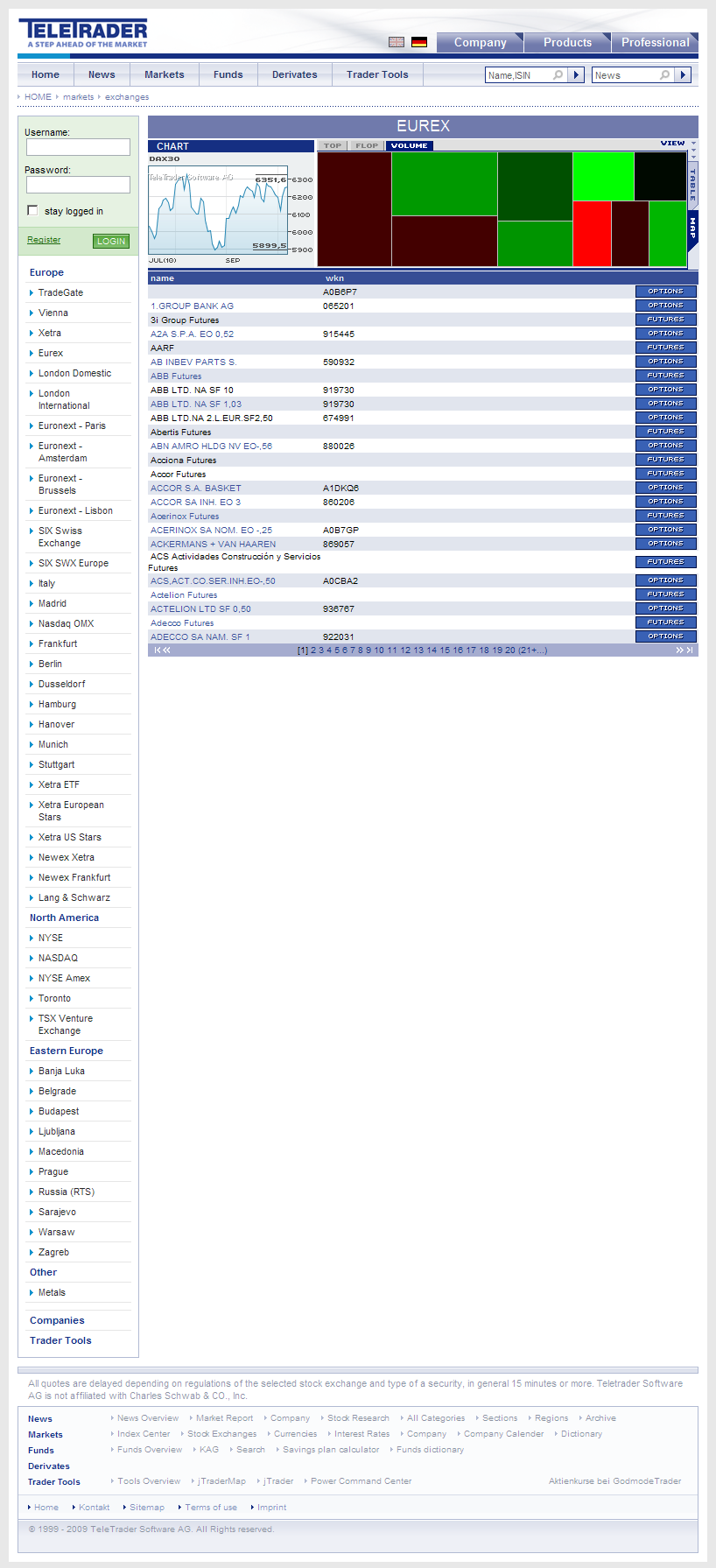Open the Toronto sidebar entry
The height and width of the screenshot is (1568, 716).
(54, 999)
